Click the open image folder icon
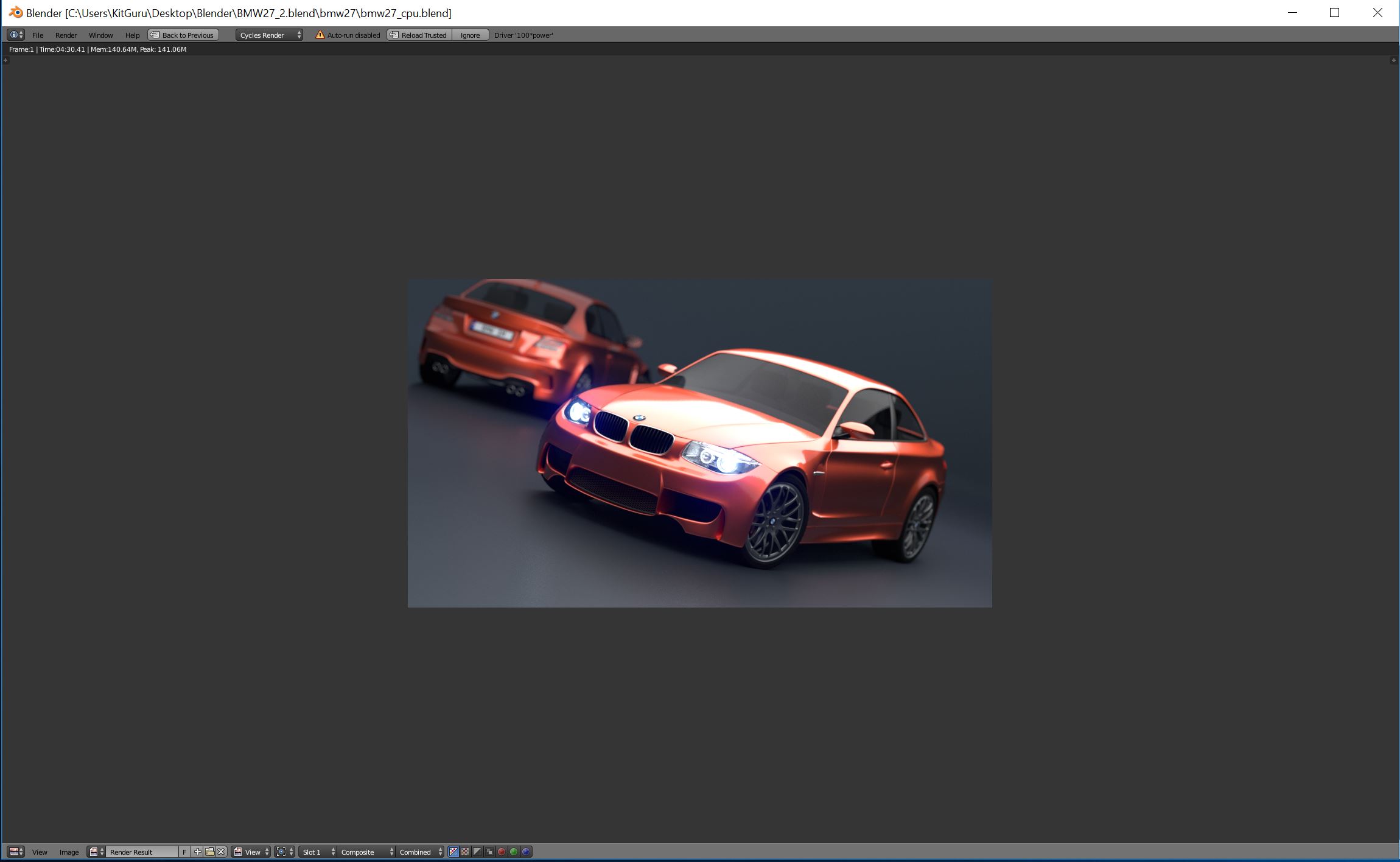This screenshot has width=1400, height=862. click(x=209, y=852)
